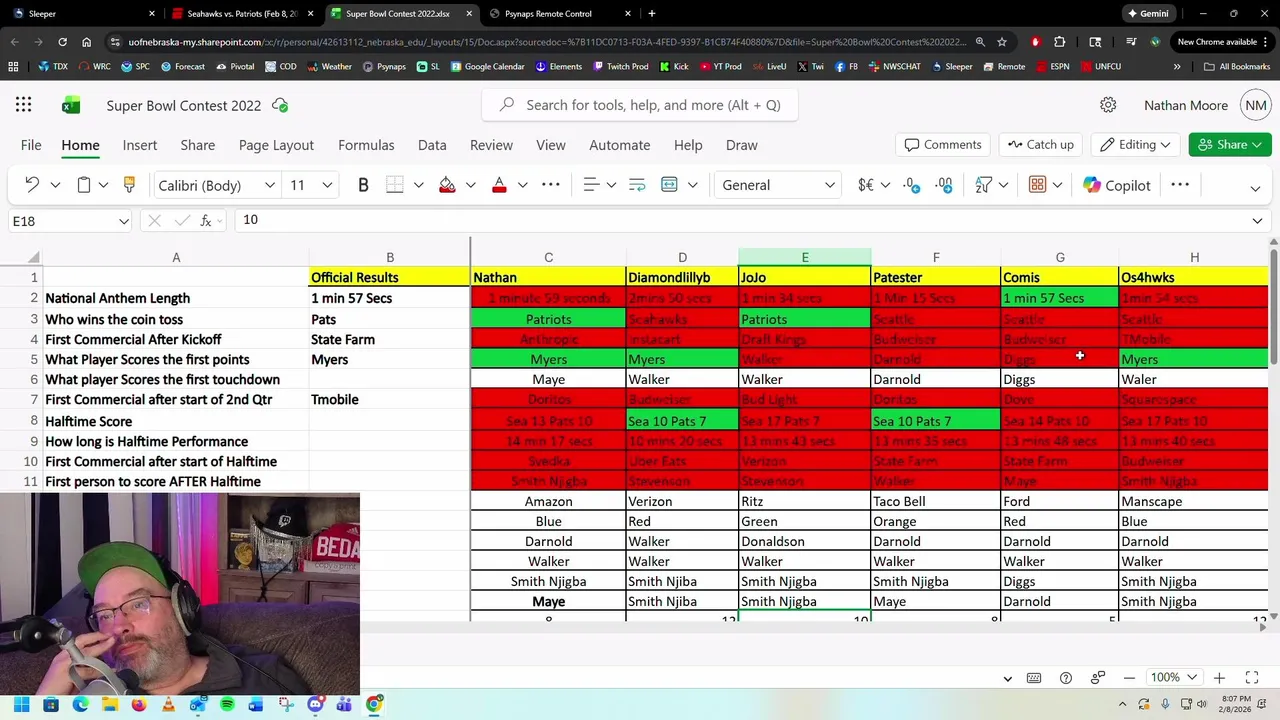The height and width of the screenshot is (720, 1280).
Task: Click Sort and Filter icon
Action: point(983,185)
